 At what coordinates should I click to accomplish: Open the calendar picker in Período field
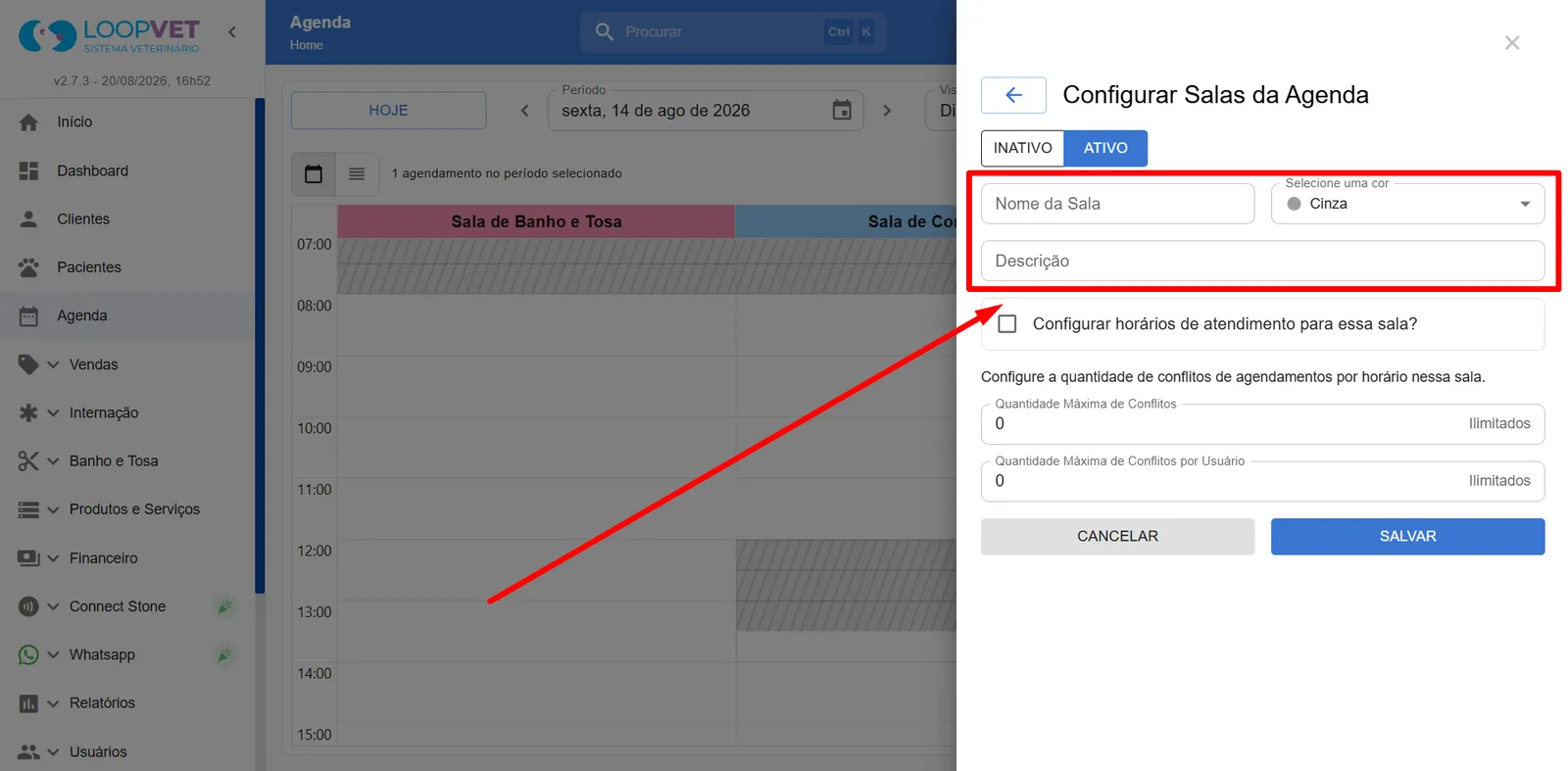coord(842,111)
